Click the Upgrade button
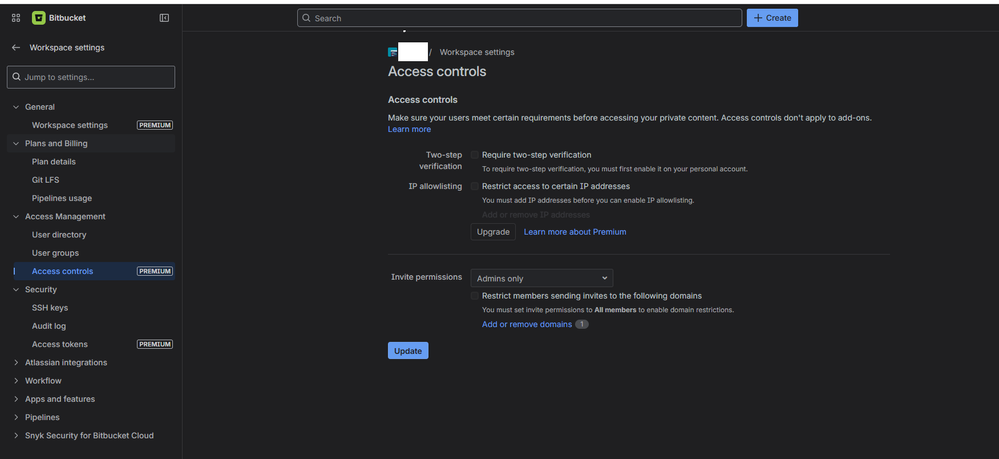Viewport: 999px width, 459px height. click(493, 232)
